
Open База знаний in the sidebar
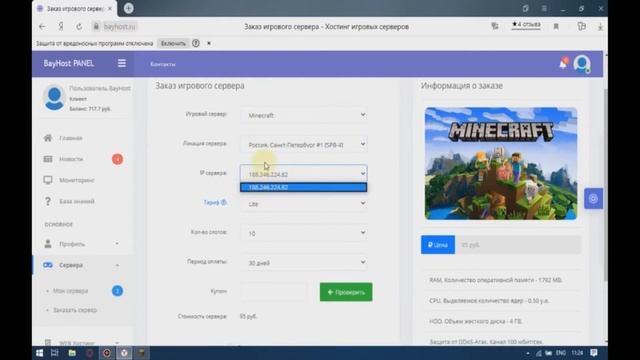77,201
